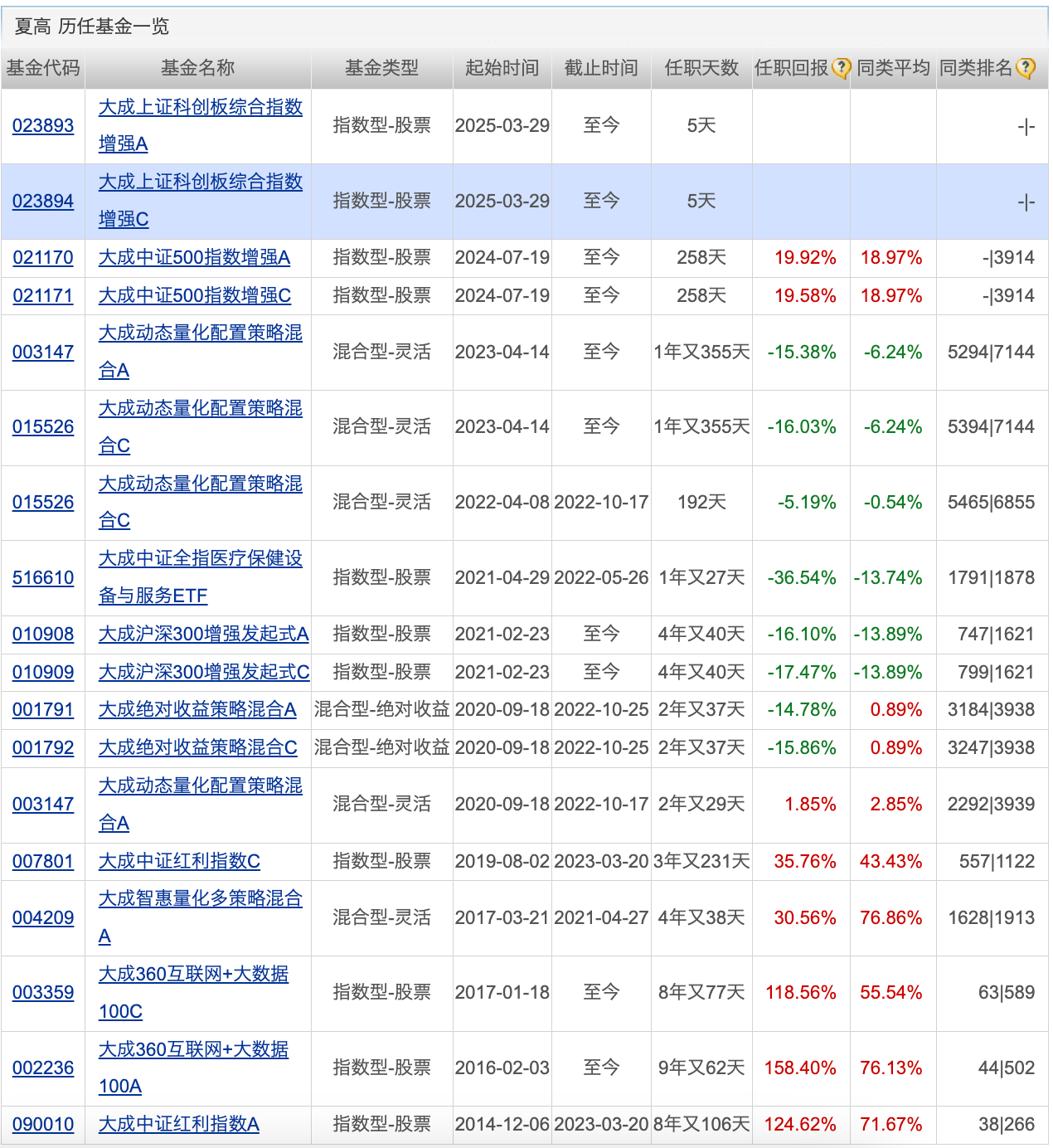Select the ranking cell 38|266

click(x=1007, y=1125)
